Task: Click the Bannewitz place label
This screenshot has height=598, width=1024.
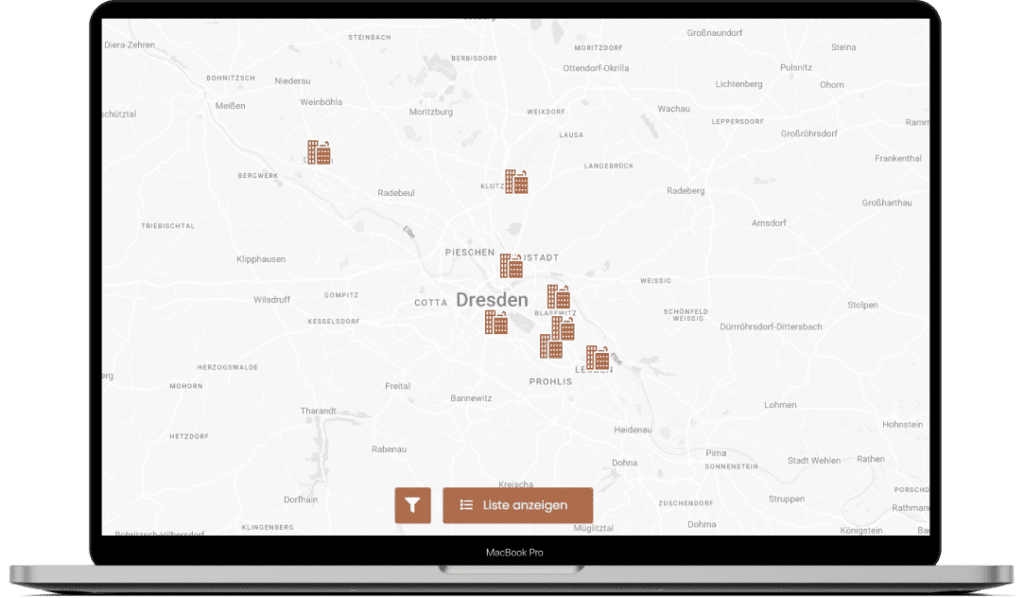Action: [x=470, y=398]
